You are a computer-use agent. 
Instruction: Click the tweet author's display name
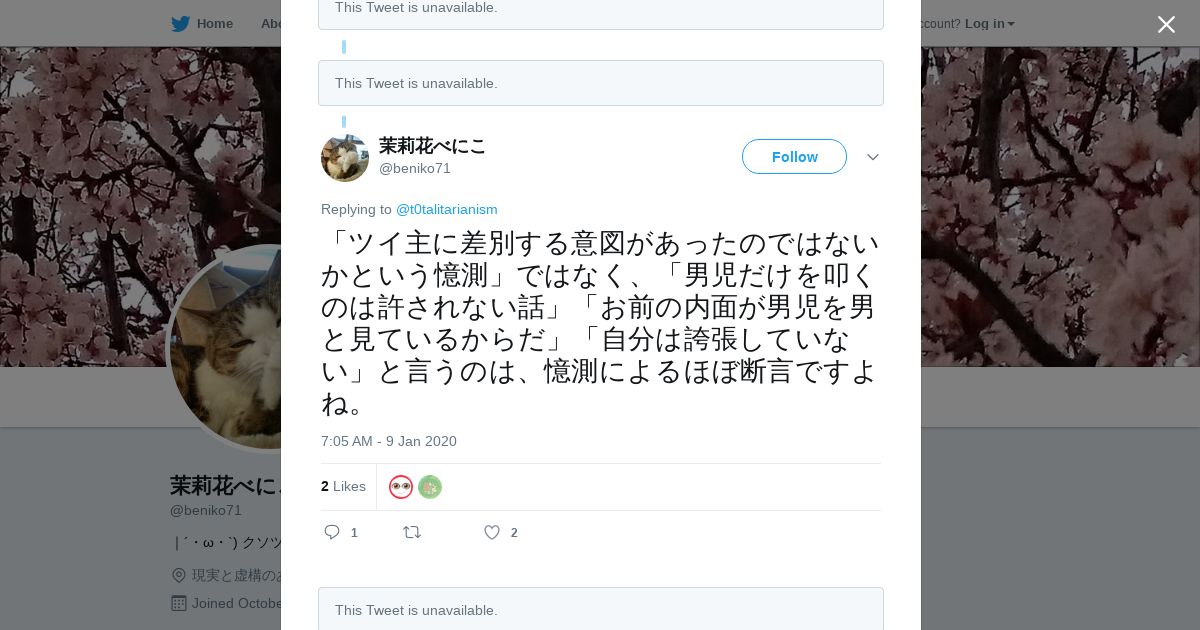pyautogui.click(x=432, y=146)
